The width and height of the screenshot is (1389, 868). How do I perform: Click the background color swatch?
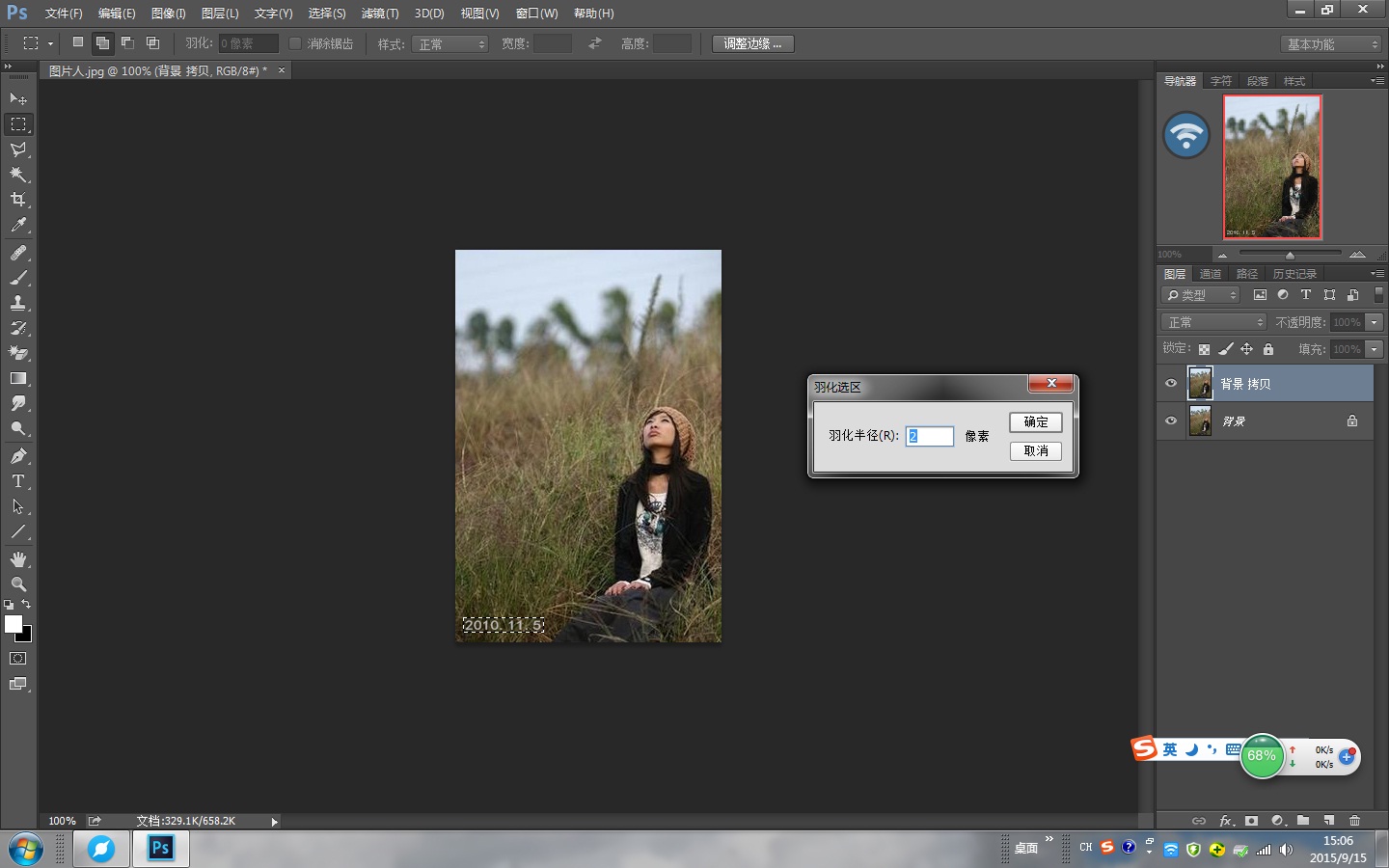(x=27, y=637)
